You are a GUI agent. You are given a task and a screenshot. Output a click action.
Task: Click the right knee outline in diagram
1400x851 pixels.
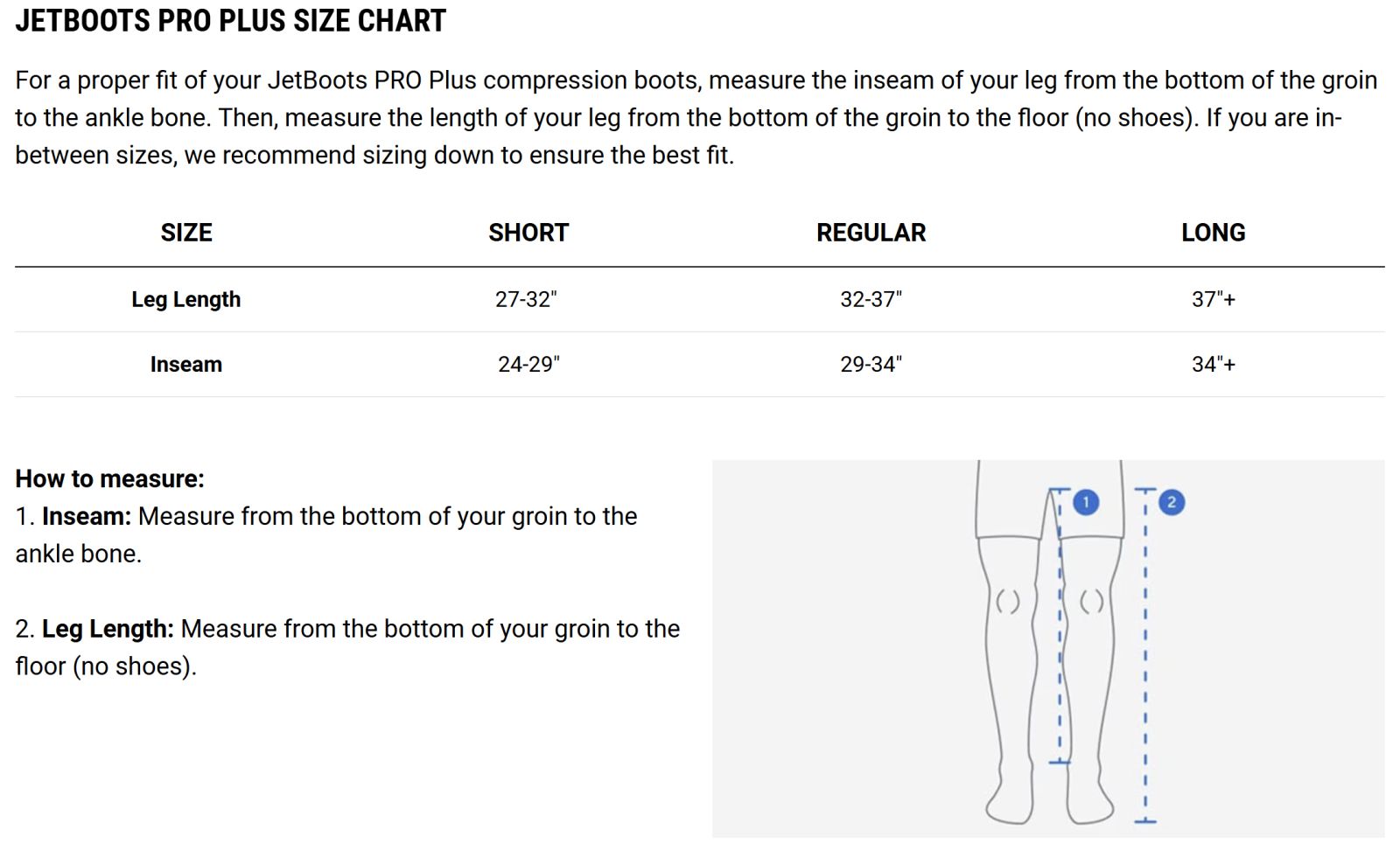[x=1091, y=601]
